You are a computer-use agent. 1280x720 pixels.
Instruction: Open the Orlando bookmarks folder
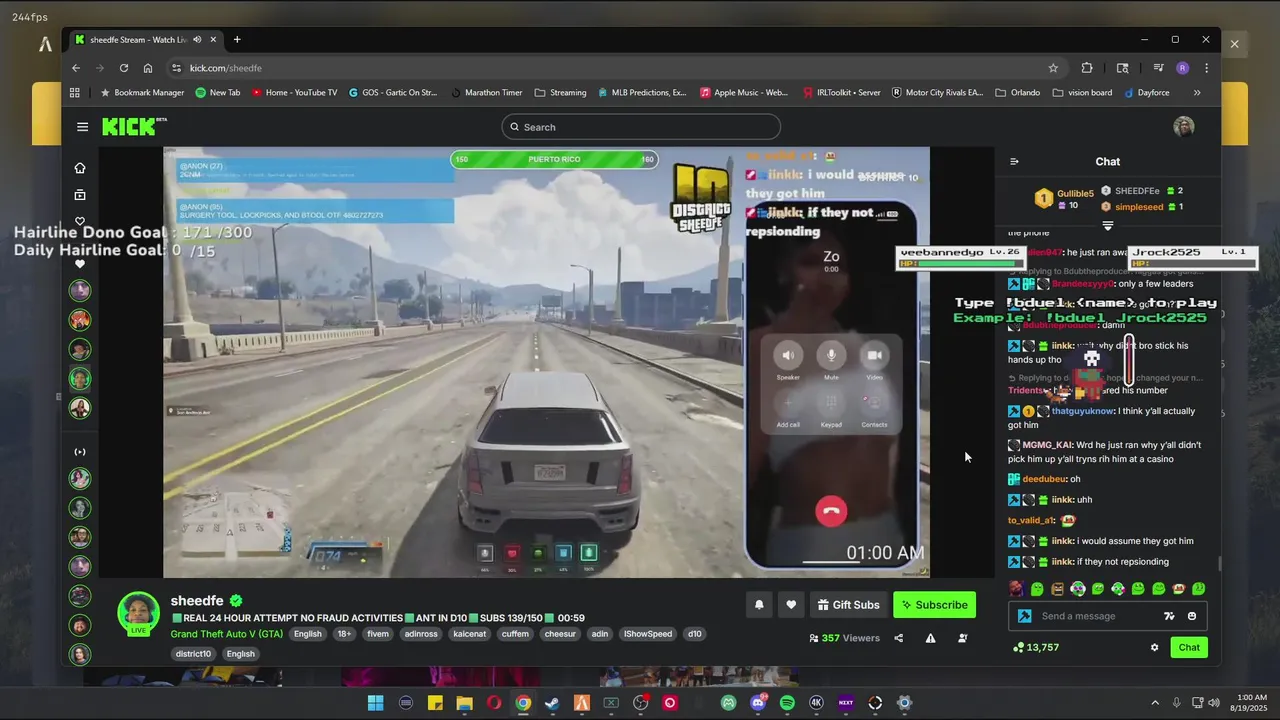pyautogui.click(x=1018, y=93)
